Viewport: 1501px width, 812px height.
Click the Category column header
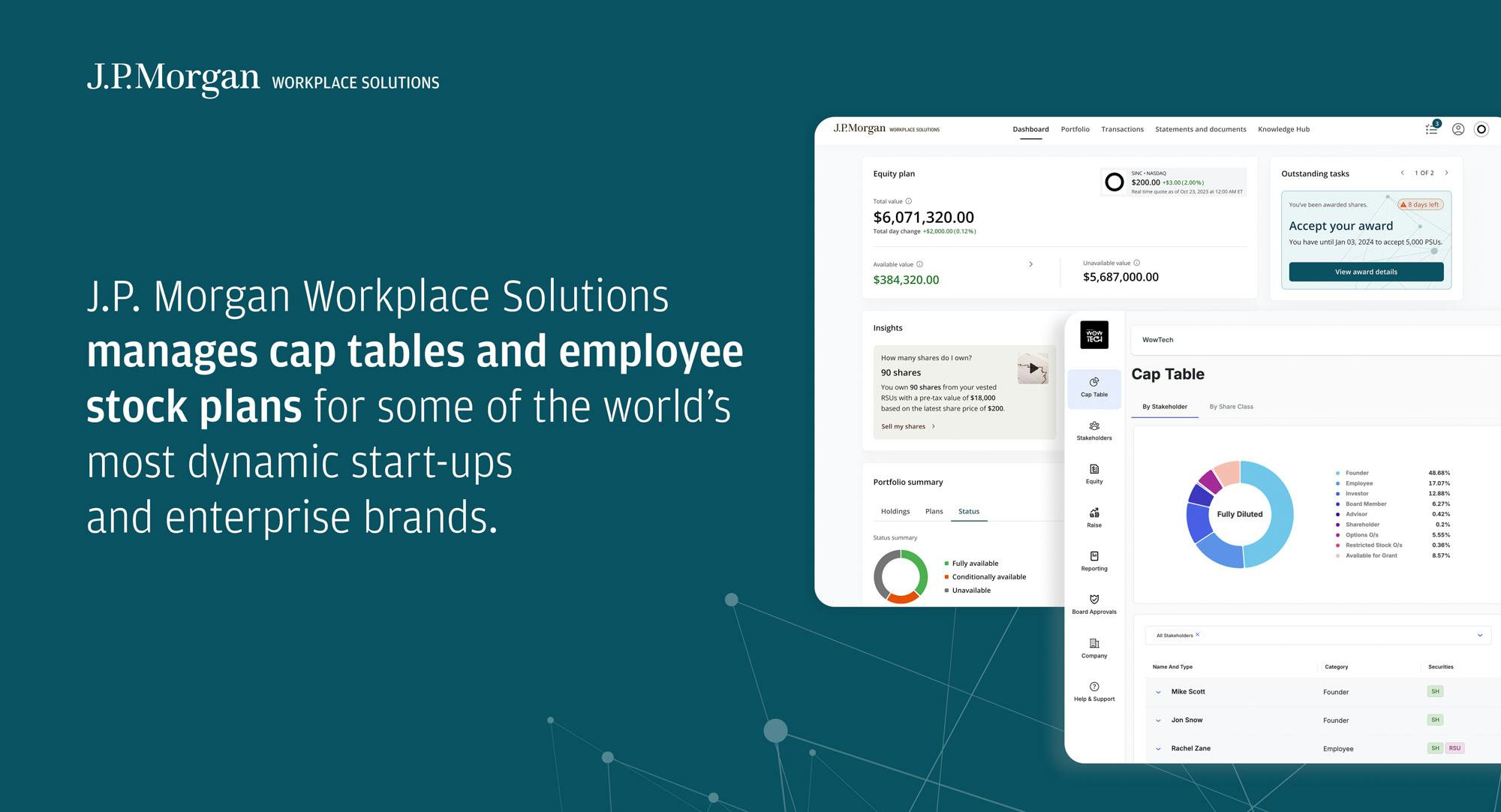1336,666
